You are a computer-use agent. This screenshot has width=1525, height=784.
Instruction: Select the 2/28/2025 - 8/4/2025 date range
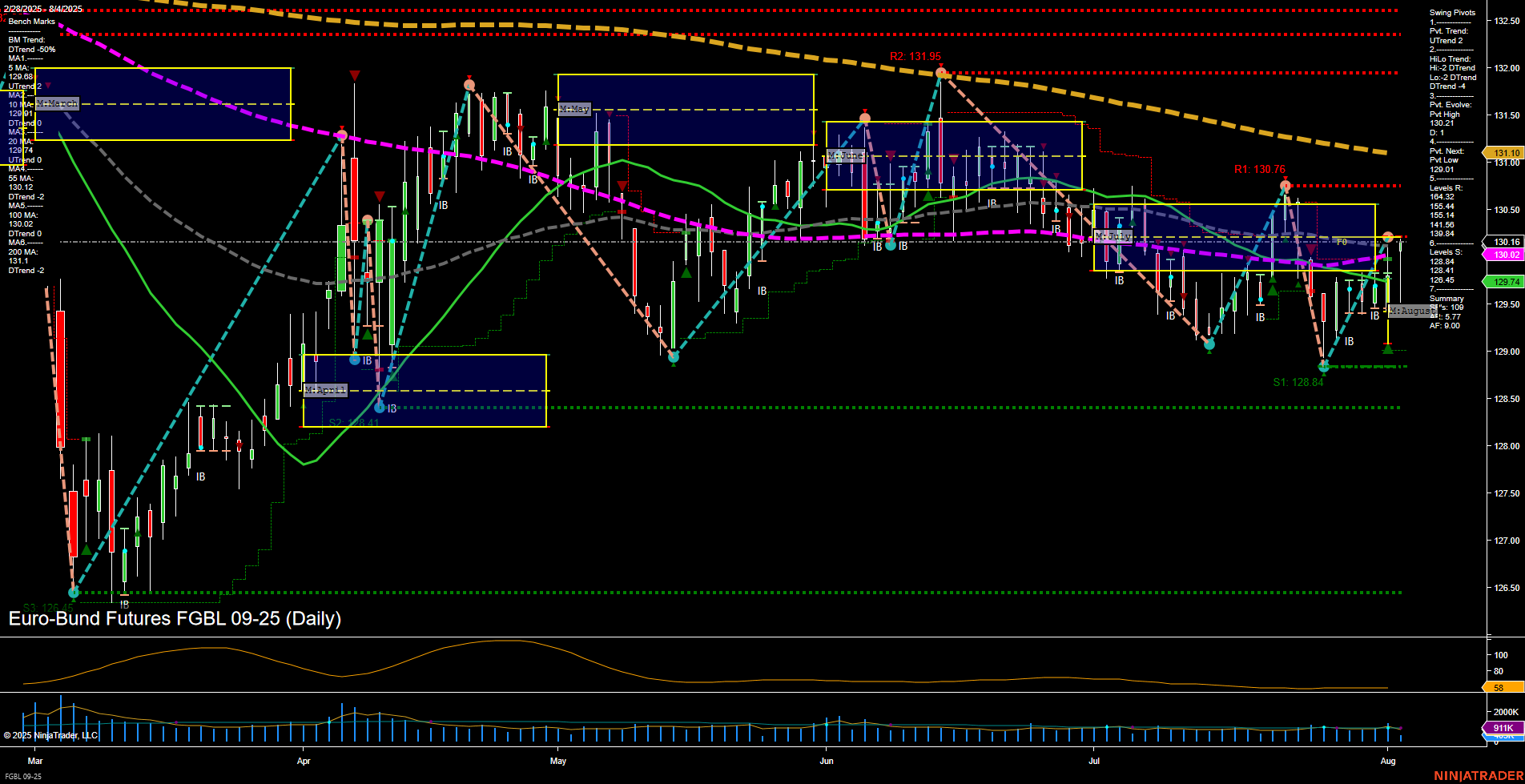(x=42, y=9)
